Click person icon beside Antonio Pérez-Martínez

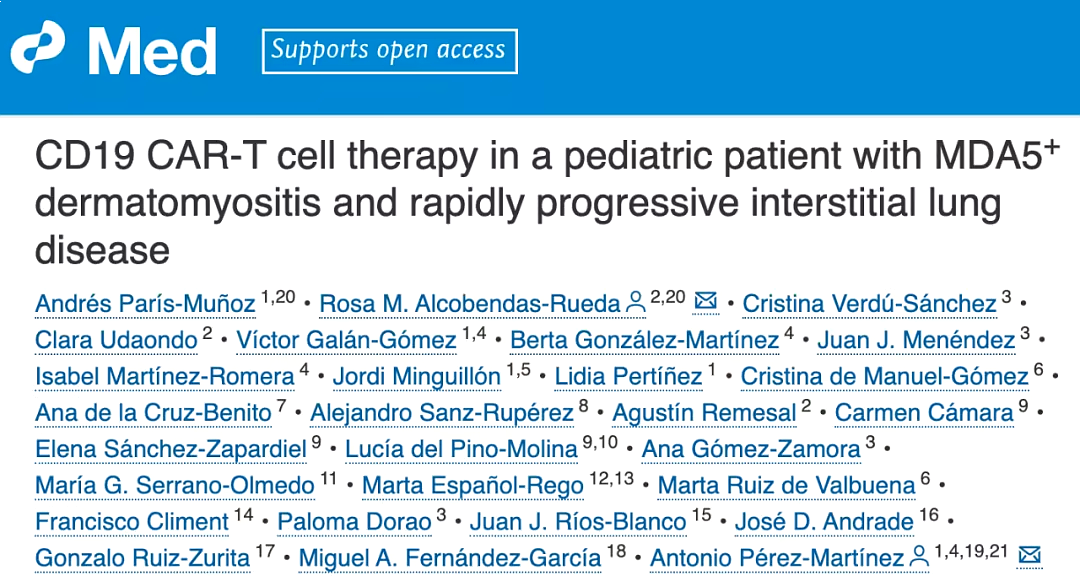pyautogui.click(x=920, y=556)
